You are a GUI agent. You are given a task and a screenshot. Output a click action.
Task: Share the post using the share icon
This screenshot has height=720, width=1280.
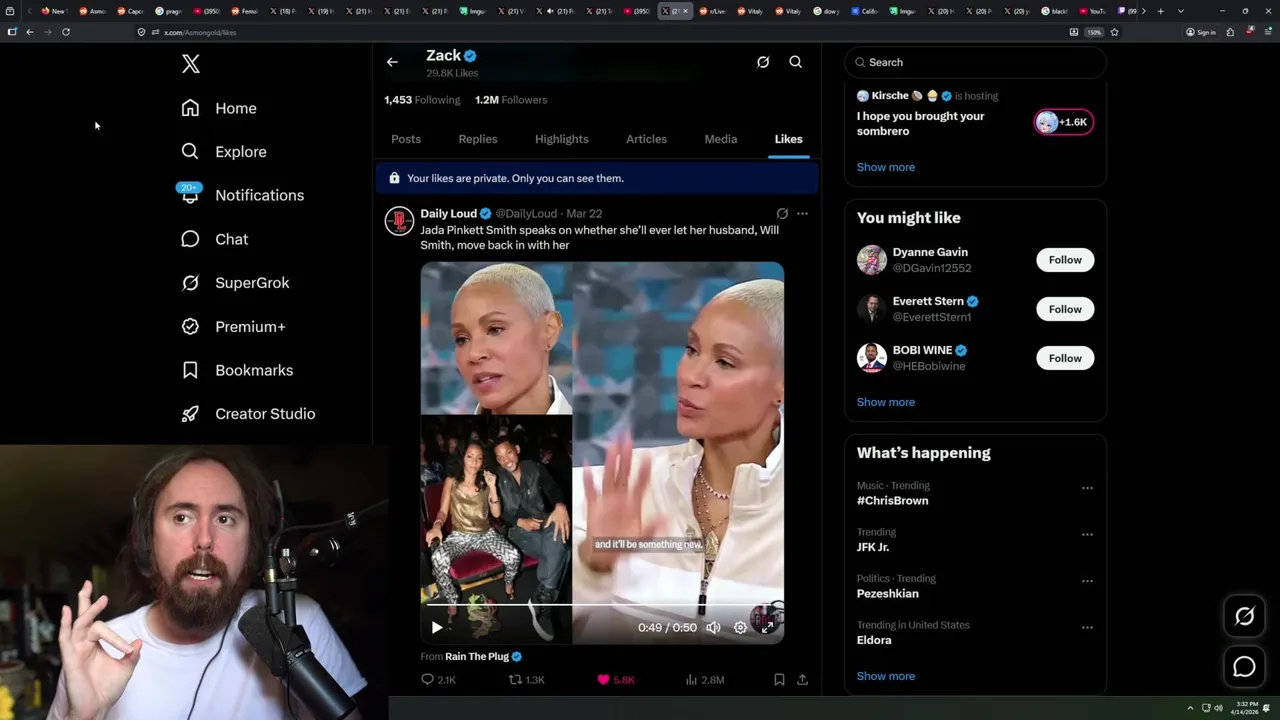coord(802,679)
